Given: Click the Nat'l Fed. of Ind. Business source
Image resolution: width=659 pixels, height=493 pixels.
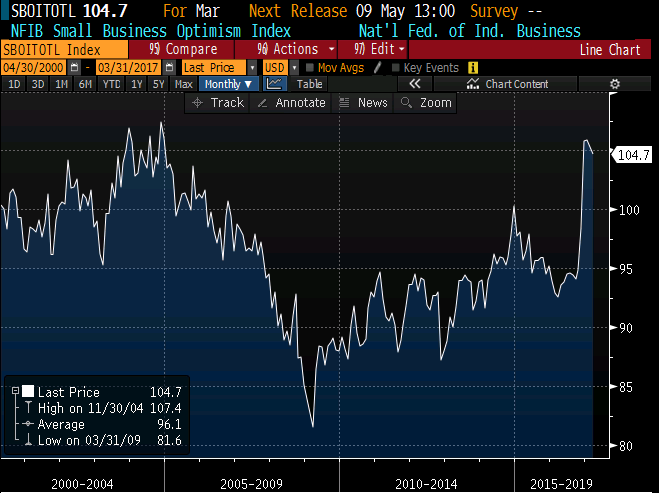Looking at the screenshot, I should point(469,31).
